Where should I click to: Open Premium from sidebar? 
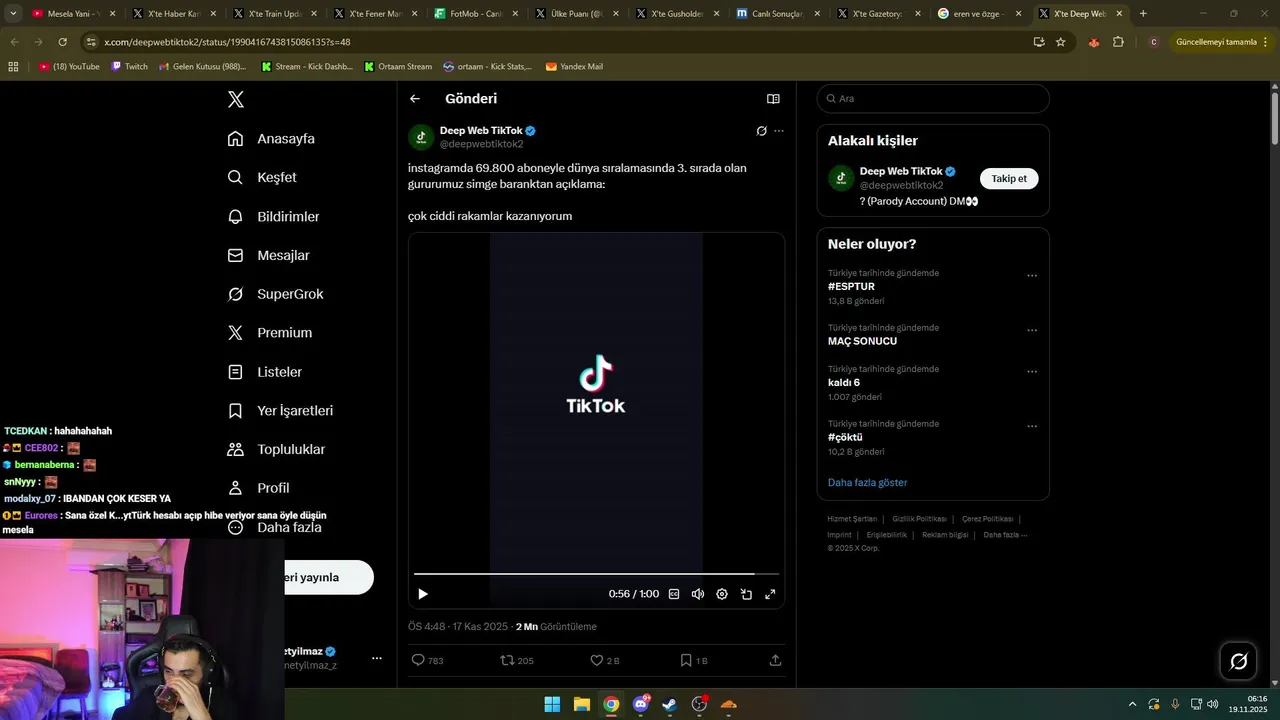point(269,332)
